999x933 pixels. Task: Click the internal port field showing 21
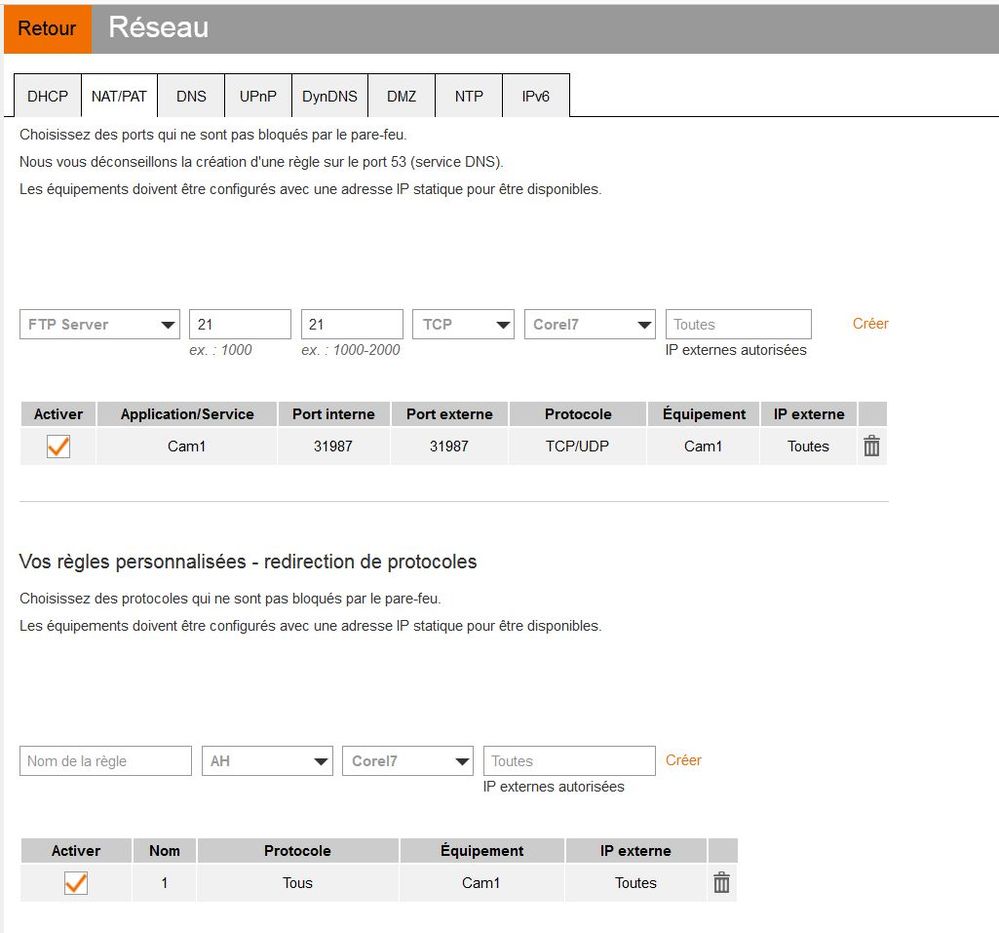pyautogui.click(x=239, y=324)
